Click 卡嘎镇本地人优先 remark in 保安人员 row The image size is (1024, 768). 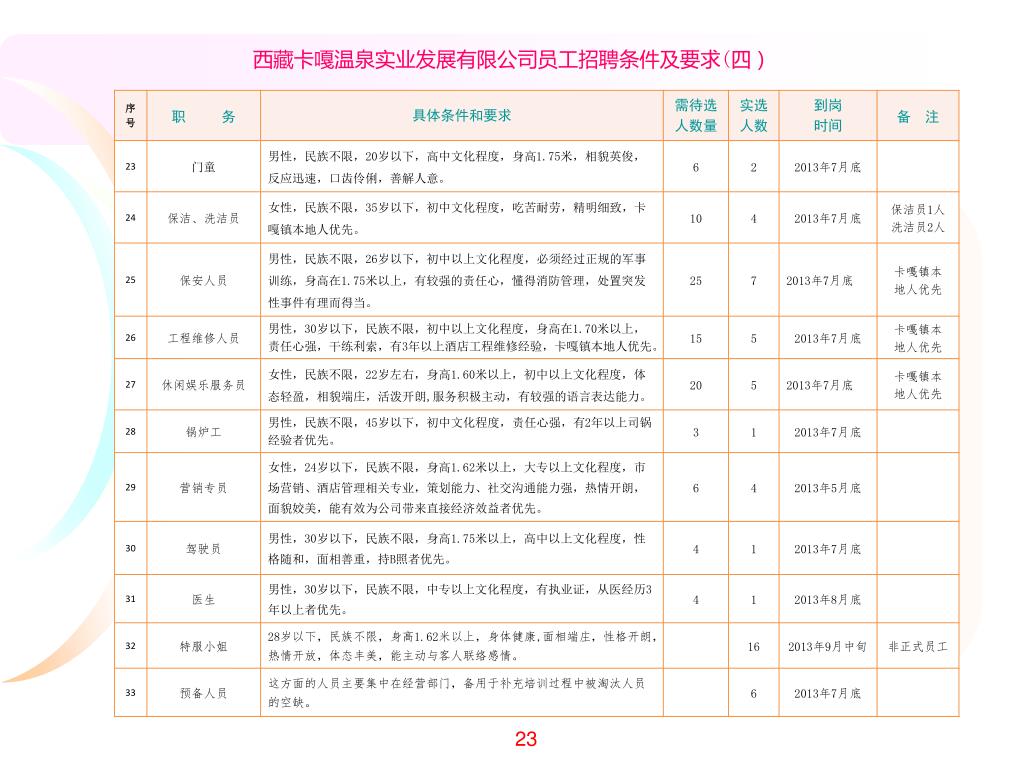[918, 280]
